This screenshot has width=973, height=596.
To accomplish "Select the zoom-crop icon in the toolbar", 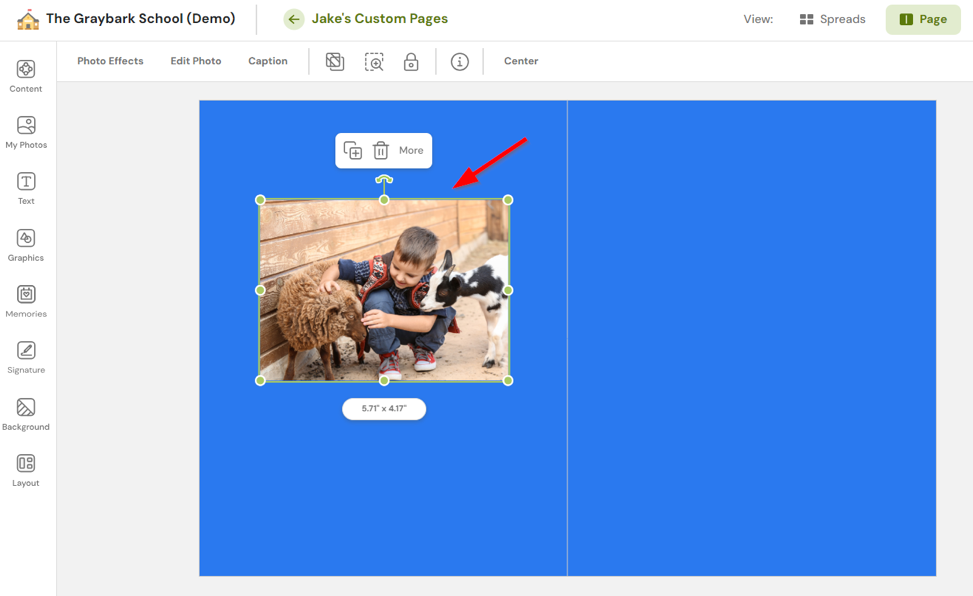I will click(x=374, y=61).
